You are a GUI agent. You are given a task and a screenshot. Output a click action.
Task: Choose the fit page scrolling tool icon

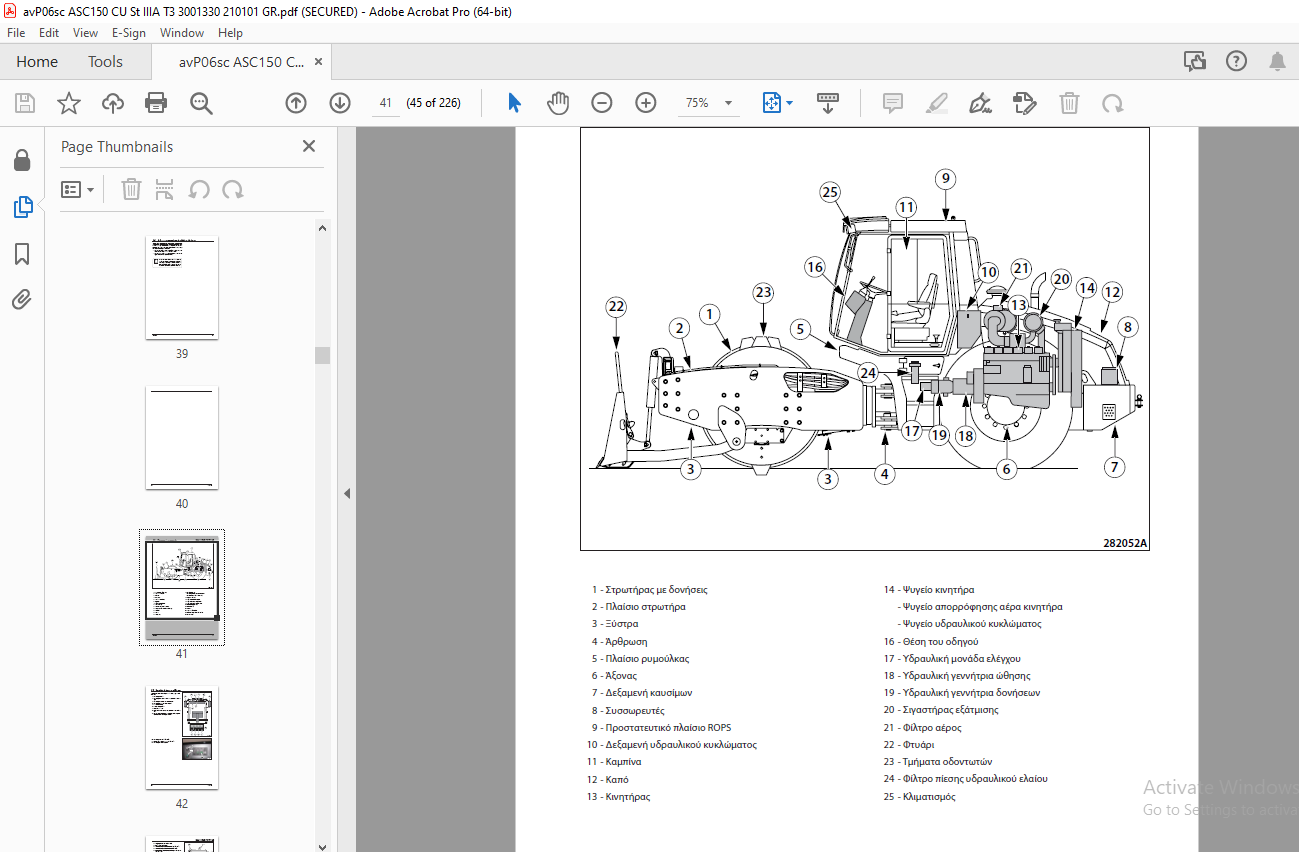click(x=771, y=103)
